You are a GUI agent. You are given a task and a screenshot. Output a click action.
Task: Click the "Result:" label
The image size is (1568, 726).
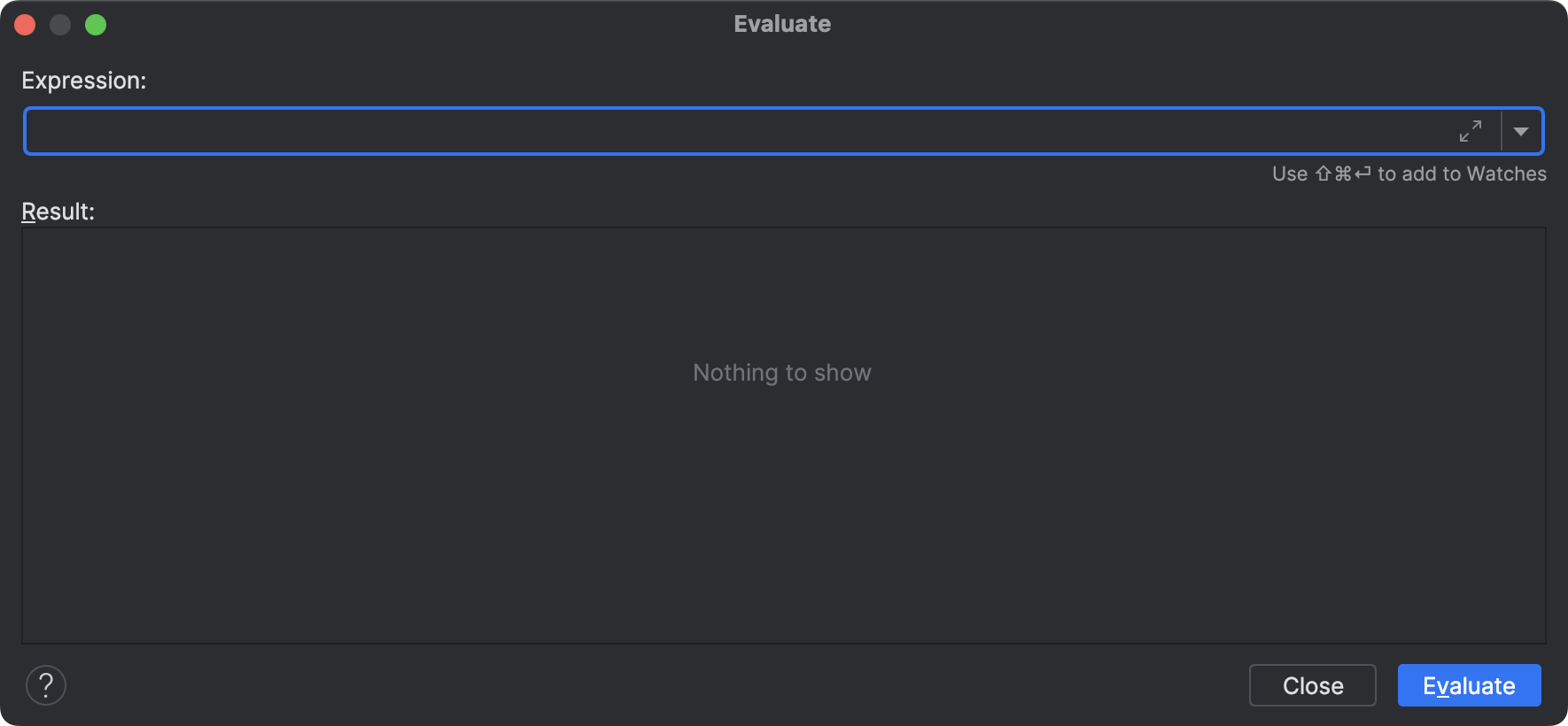(x=58, y=212)
